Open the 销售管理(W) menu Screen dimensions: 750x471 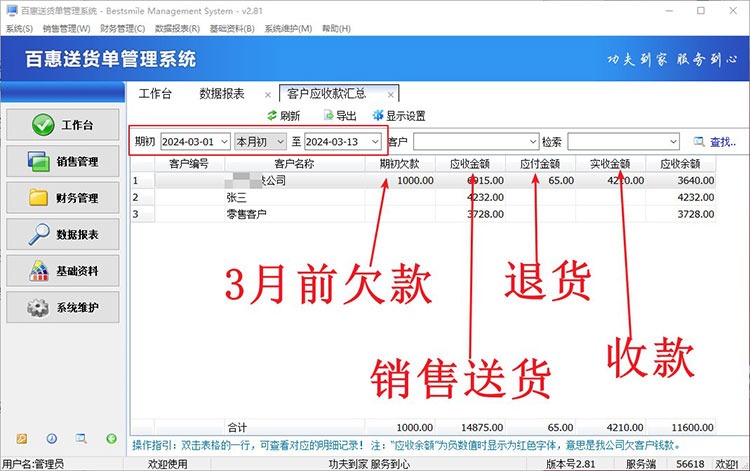[66, 29]
